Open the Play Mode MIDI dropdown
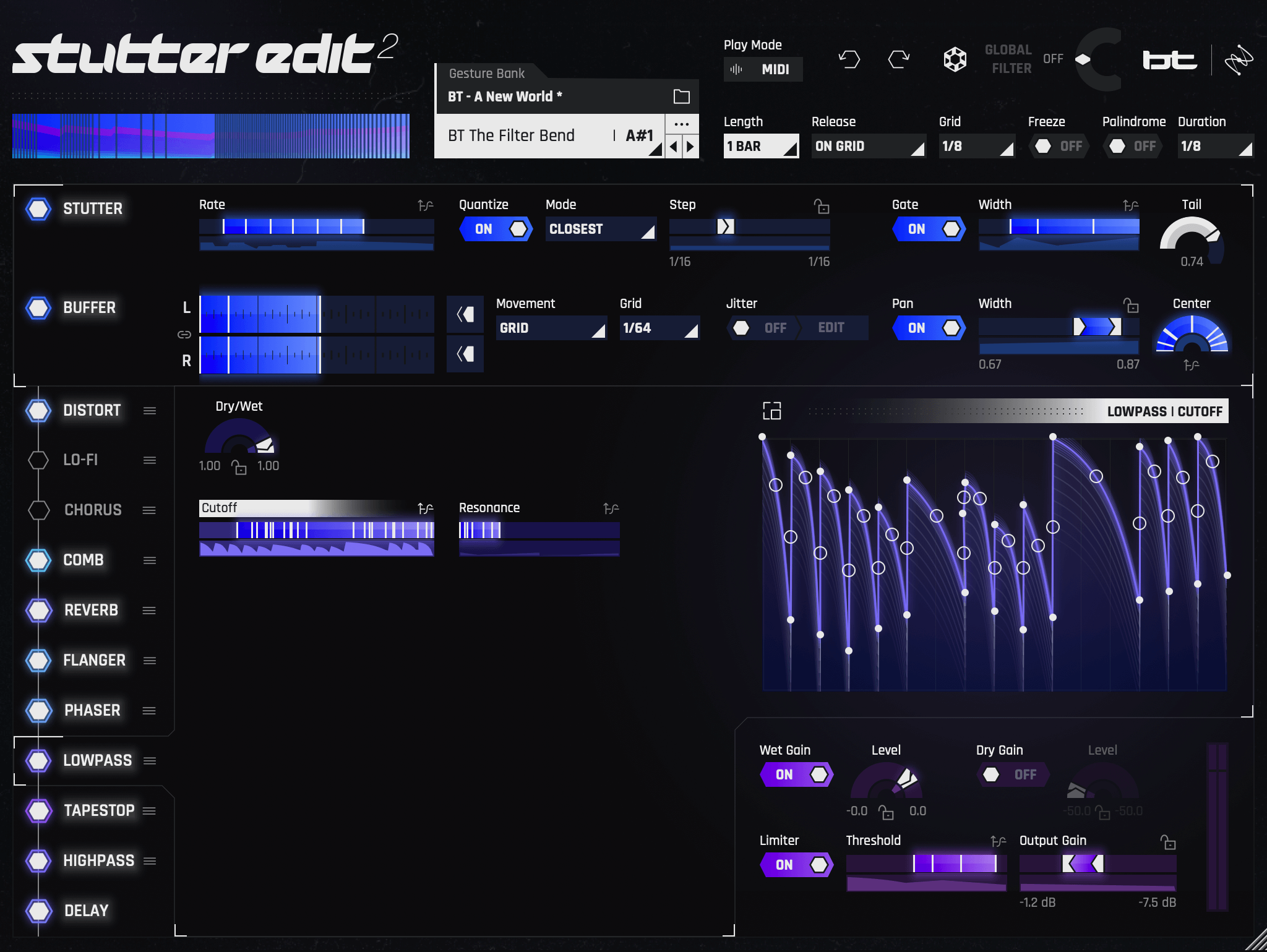 pos(763,69)
